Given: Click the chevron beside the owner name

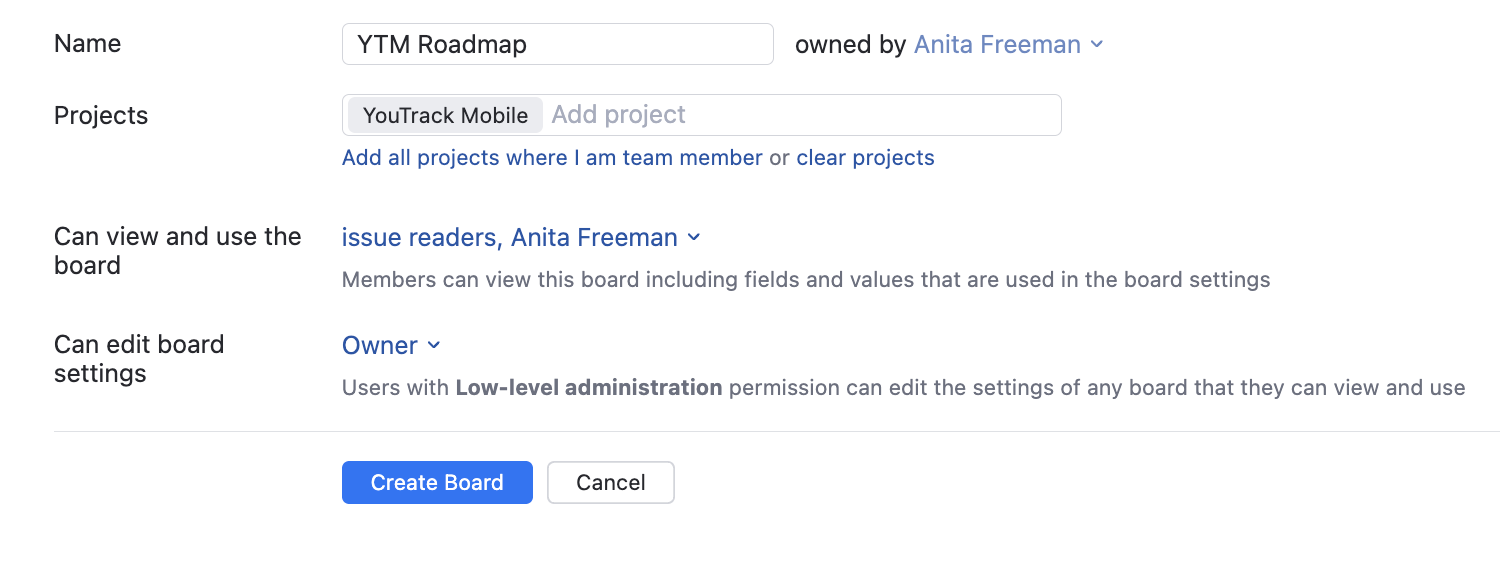Looking at the screenshot, I should pos(1097,44).
